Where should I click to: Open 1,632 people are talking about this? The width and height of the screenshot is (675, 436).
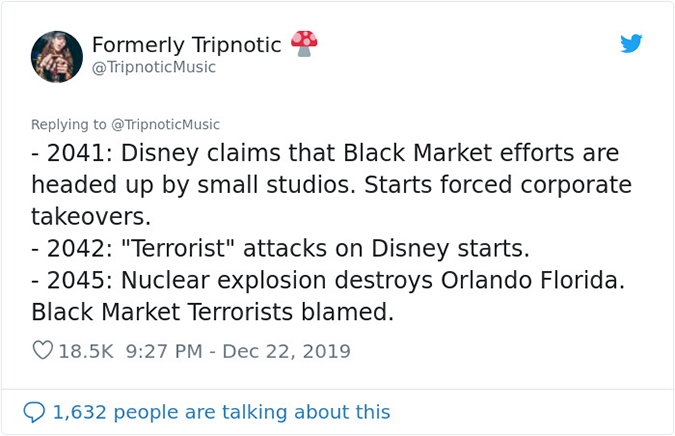coord(221,412)
